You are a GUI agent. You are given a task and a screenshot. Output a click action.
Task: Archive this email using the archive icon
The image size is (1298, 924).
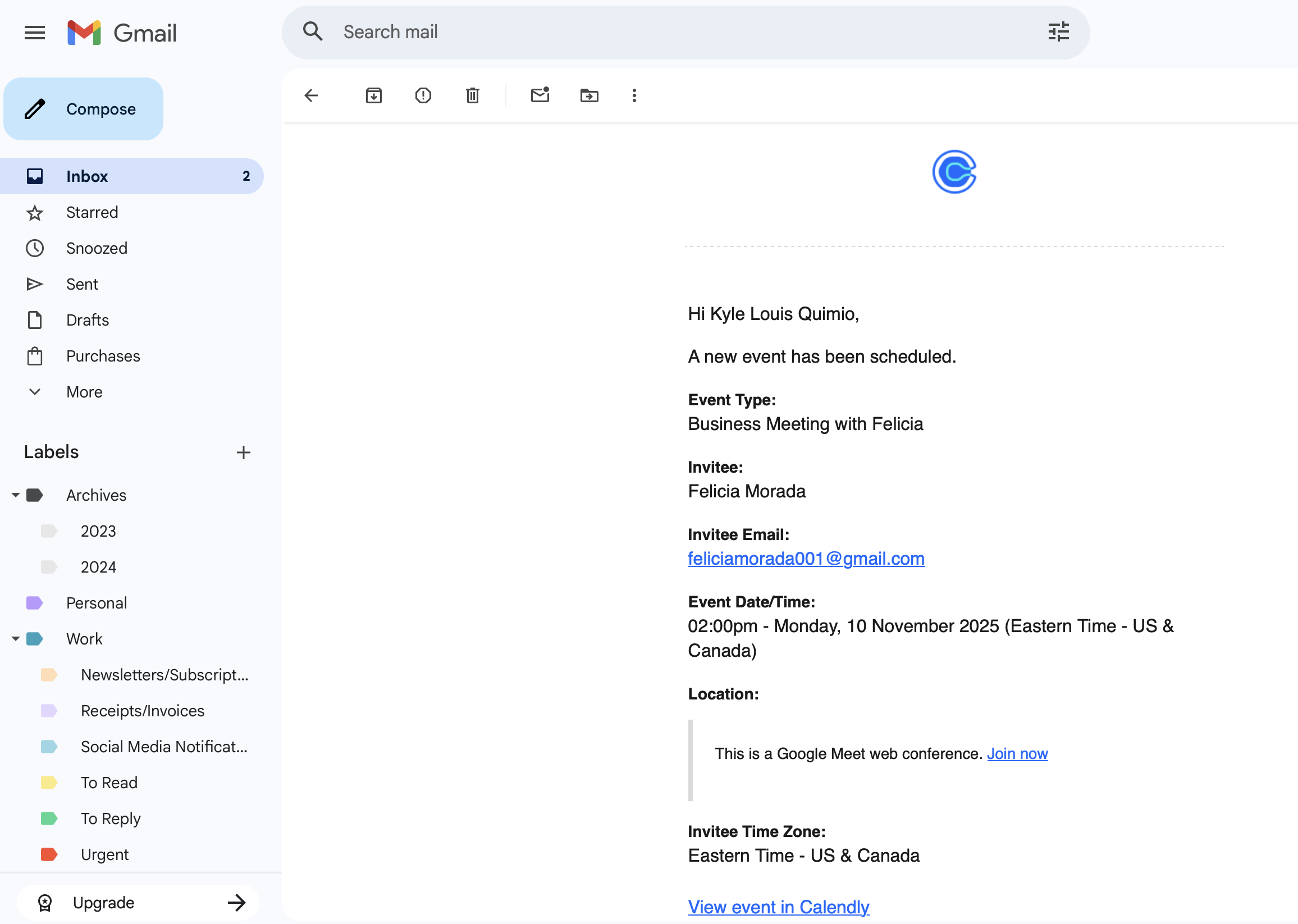[373, 95]
